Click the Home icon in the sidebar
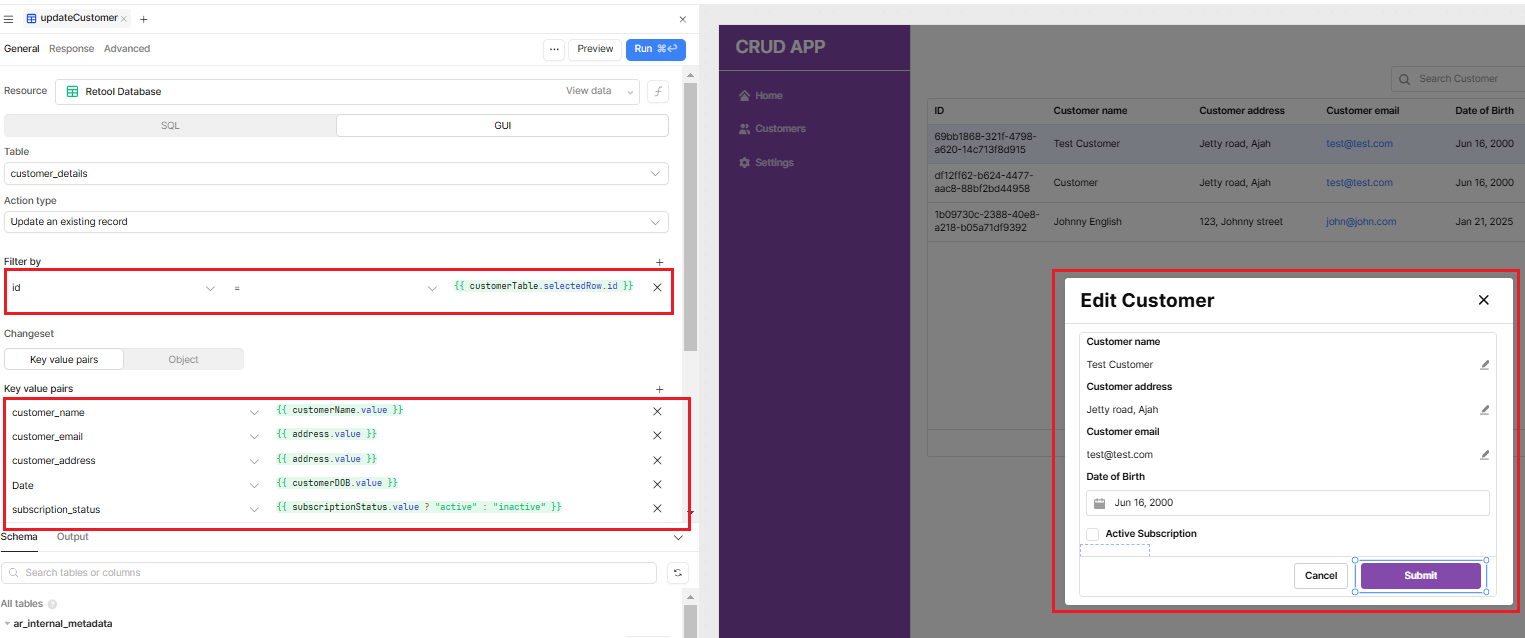 point(744,96)
